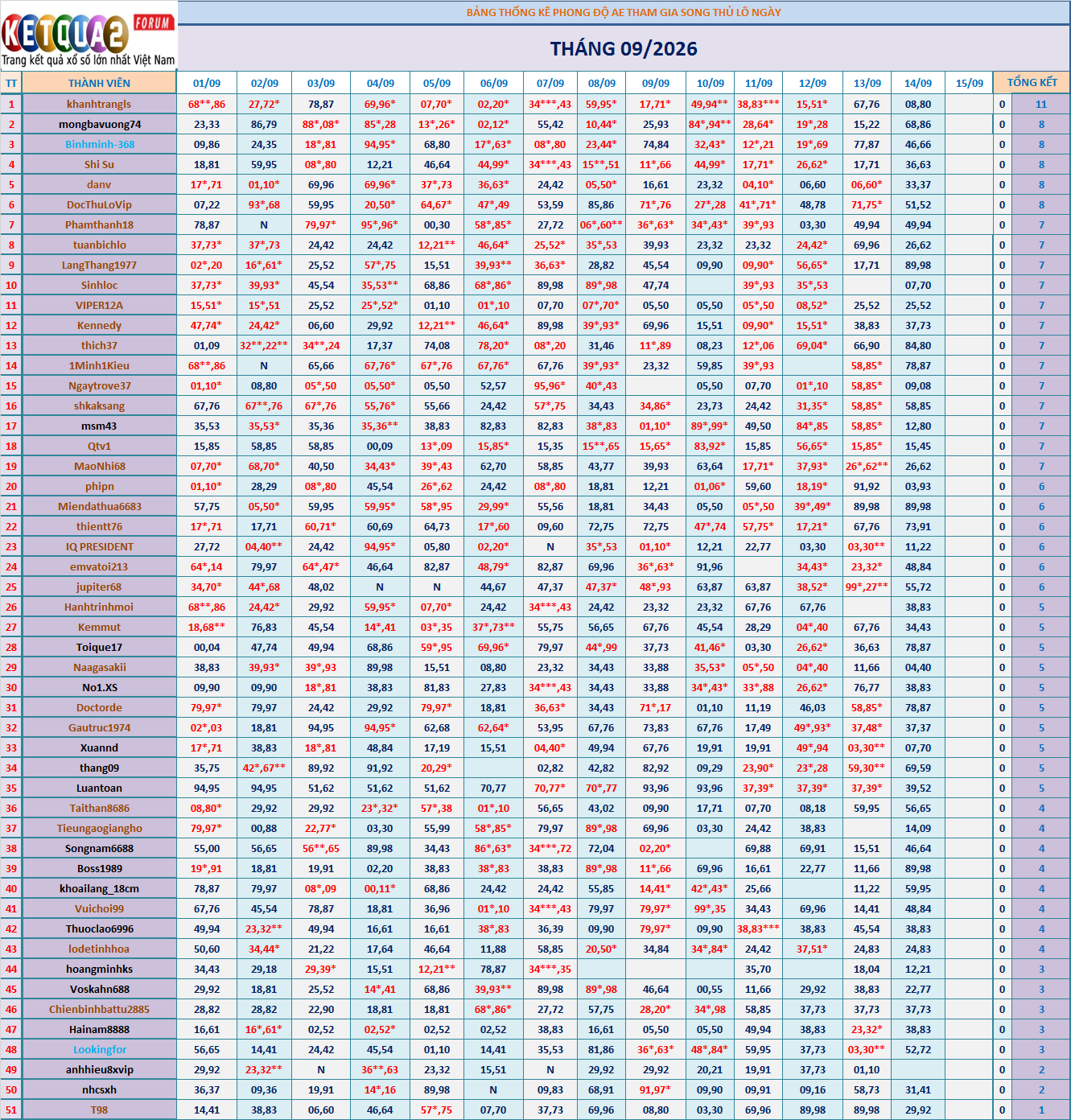Select member No1.XS
The width and height of the screenshot is (1071, 1120).
tap(99, 687)
